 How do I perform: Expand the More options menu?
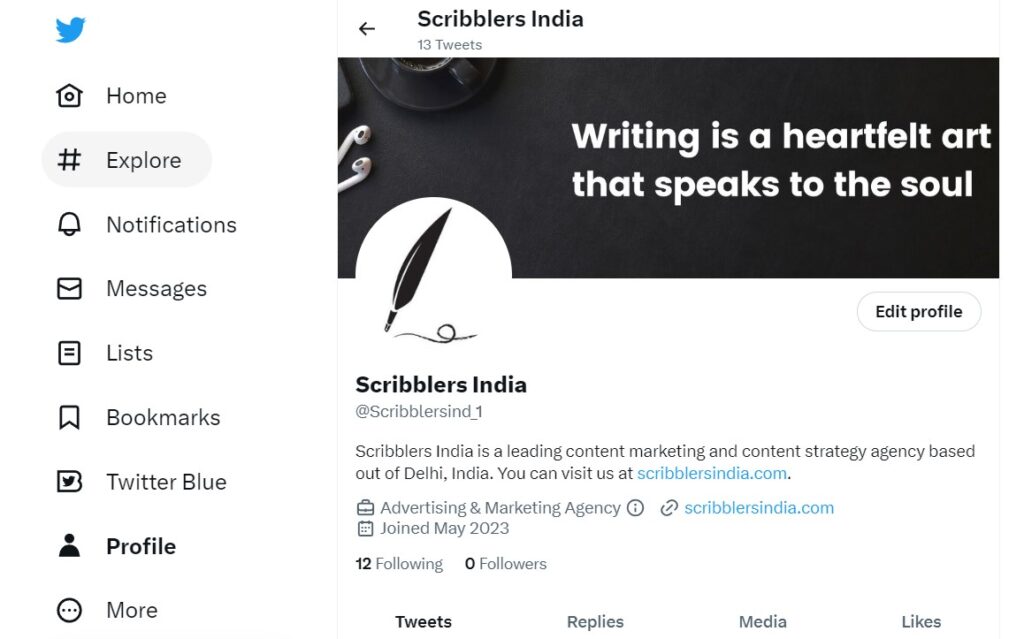pyautogui.click(x=69, y=610)
